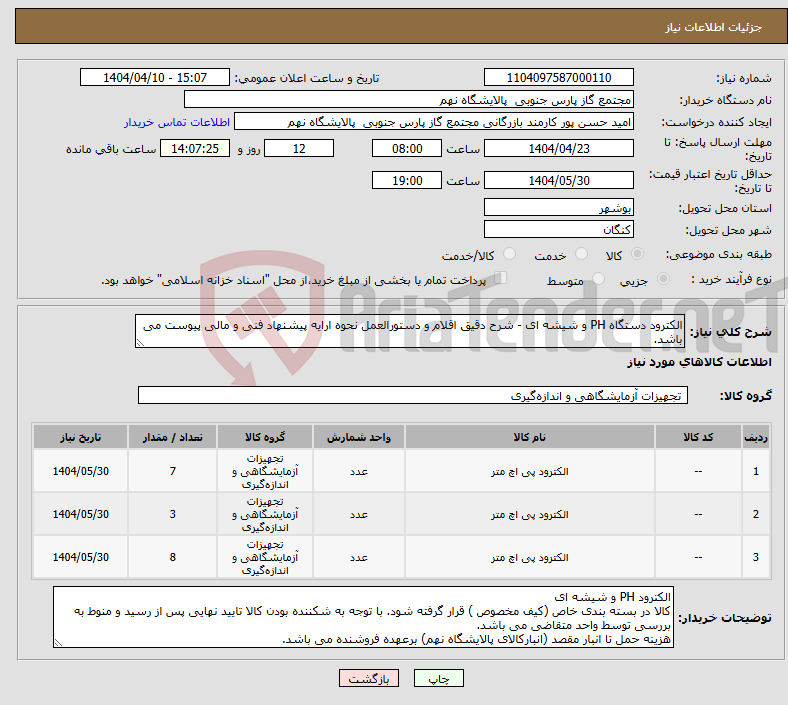Select the خدمت radio button
Screen dimensions: 788x705
(x=581, y=254)
